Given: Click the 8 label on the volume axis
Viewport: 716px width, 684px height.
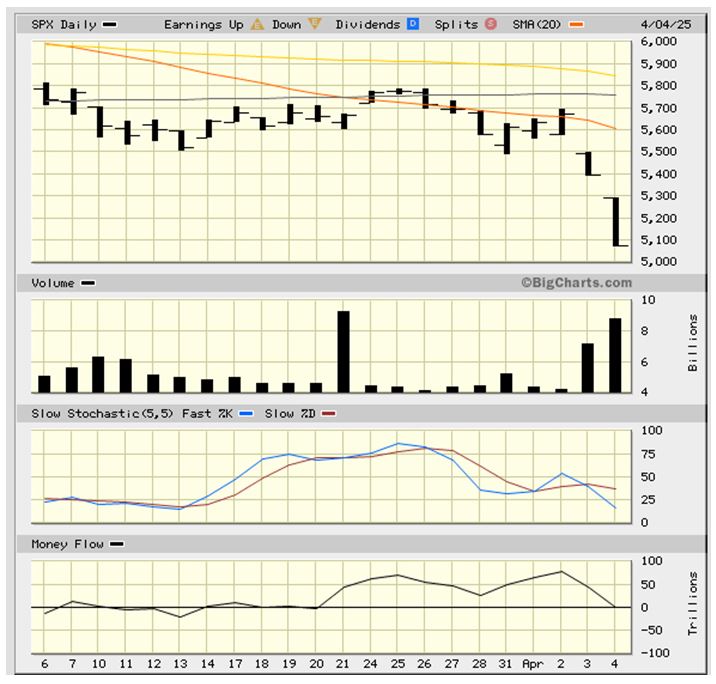Looking at the screenshot, I should pos(645,331).
